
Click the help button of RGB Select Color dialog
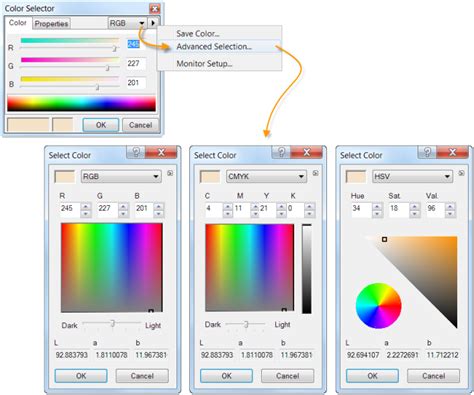[136, 152]
